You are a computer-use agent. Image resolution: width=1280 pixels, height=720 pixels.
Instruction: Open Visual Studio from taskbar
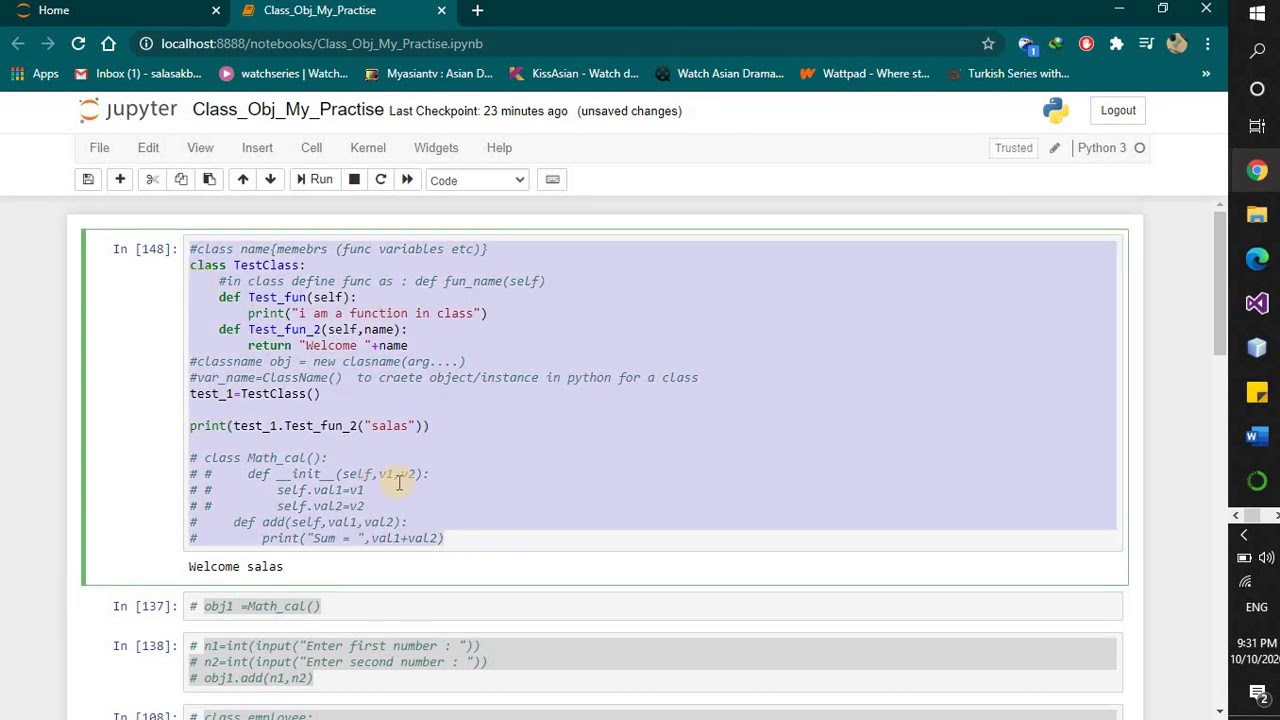click(x=1257, y=303)
